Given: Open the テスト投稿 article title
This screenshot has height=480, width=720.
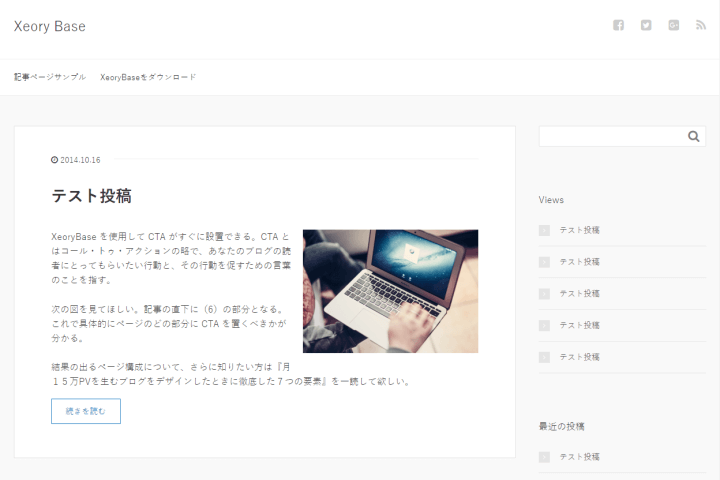Looking at the screenshot, I should (x=91, y=196).
